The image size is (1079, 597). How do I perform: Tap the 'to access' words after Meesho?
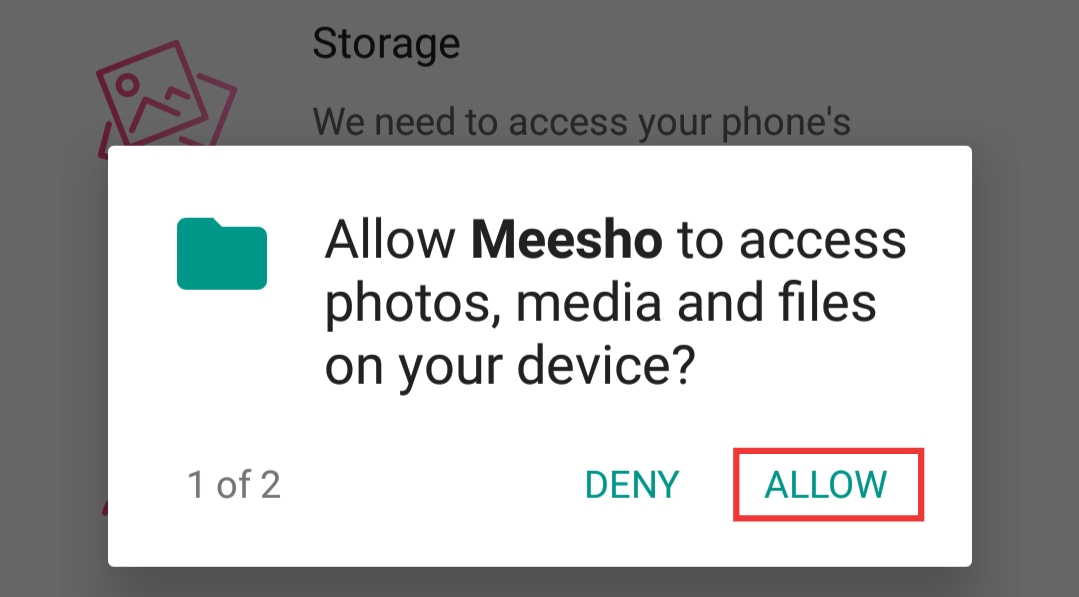(791, 241)
